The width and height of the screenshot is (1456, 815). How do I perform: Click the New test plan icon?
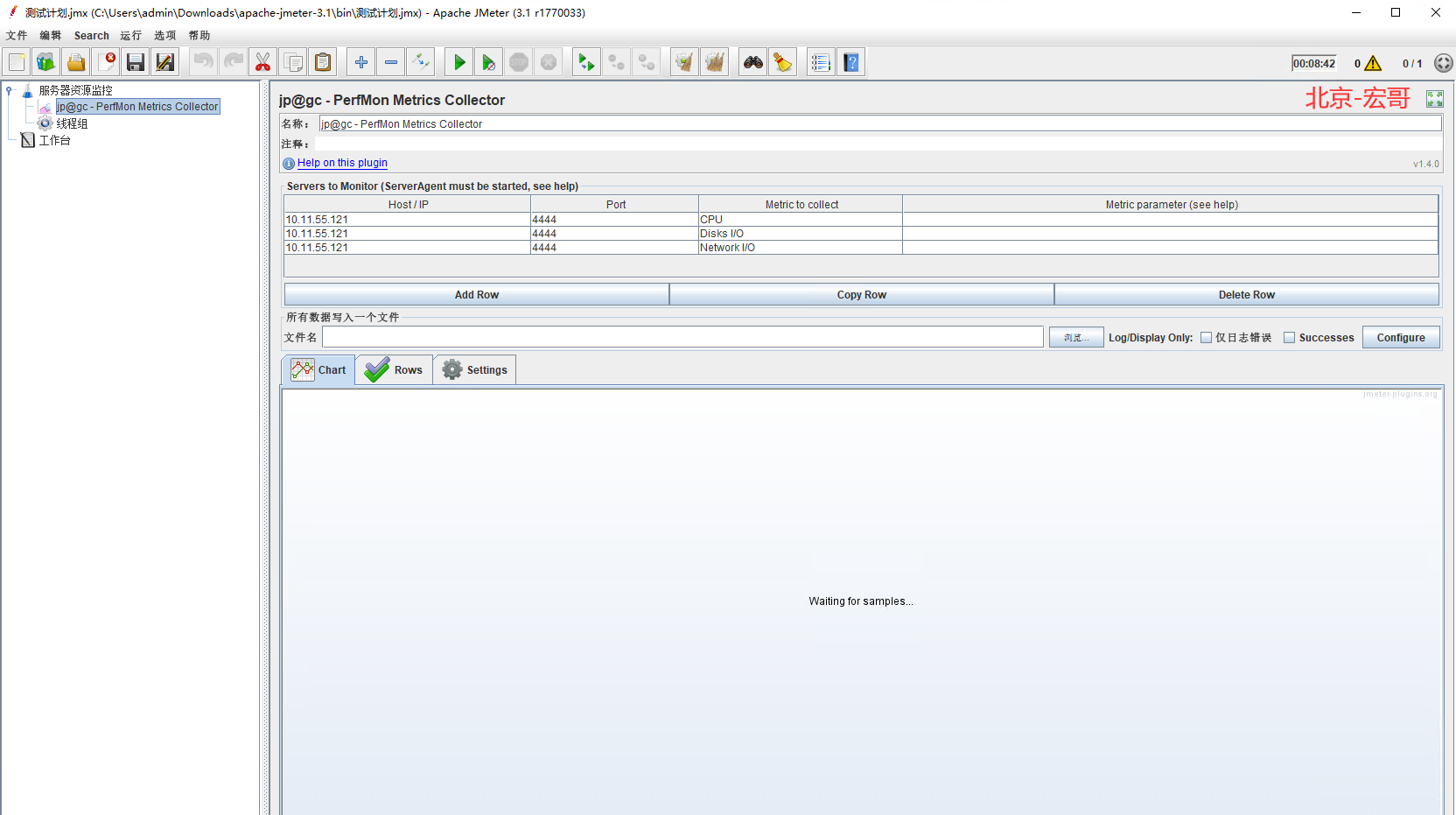click(x=17, y=62)
